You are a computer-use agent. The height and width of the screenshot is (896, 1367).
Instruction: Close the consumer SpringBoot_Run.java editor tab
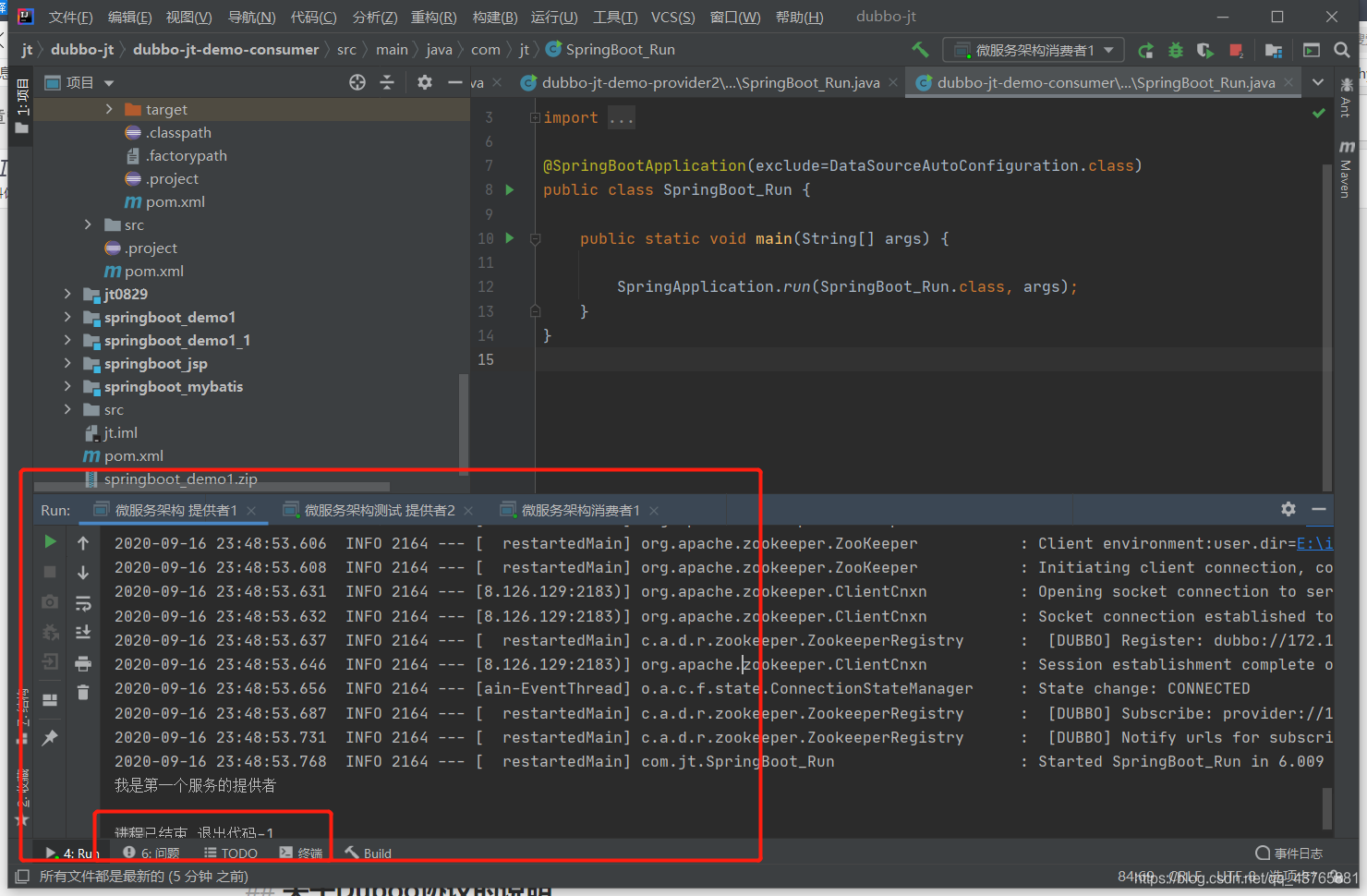(x=1288, y=82)
